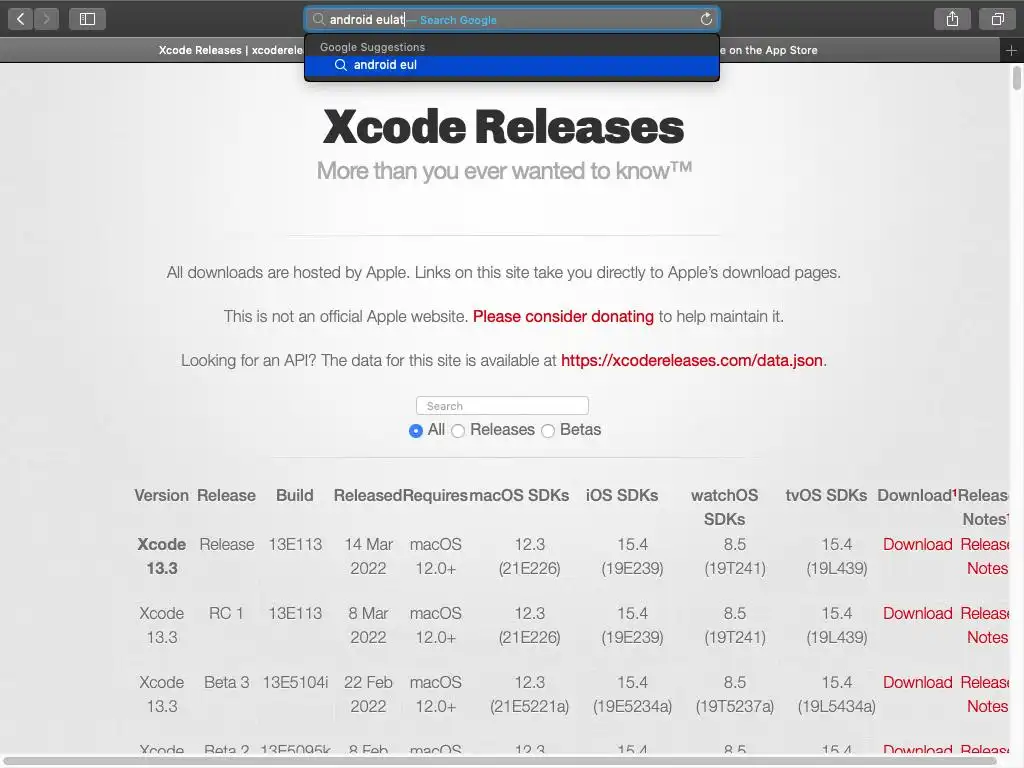Click the 'RC 1' release cell
Viewport: 1024px width, 768px height.
click(226, 614)
